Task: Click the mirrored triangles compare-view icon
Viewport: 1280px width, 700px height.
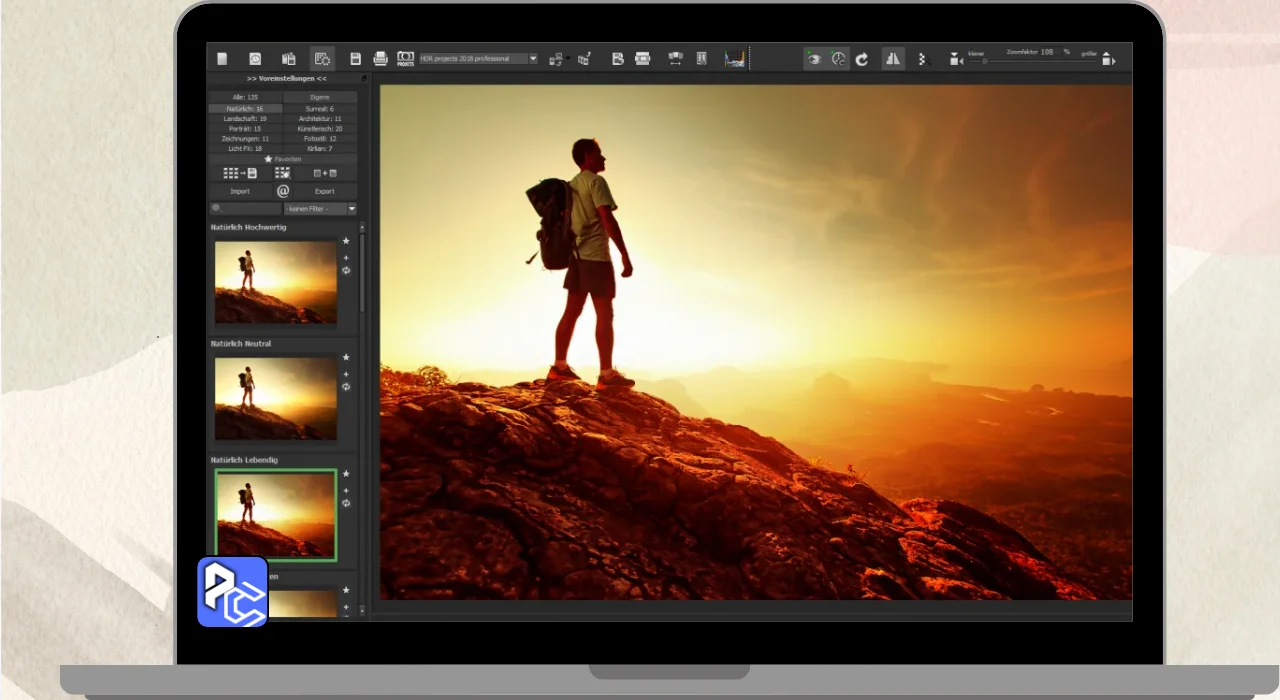Action: [x=893, y=59]
